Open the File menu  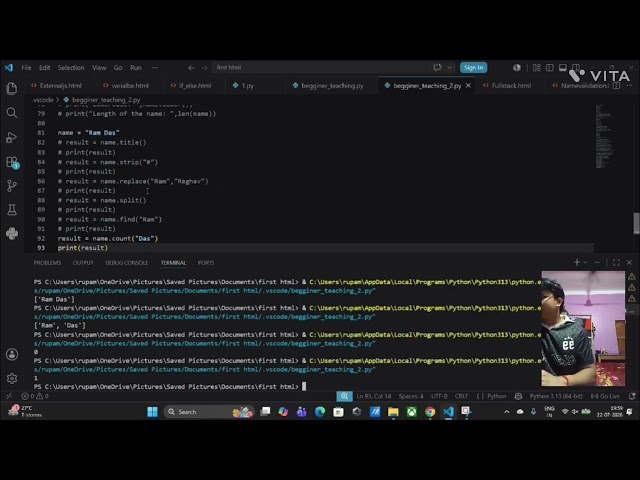26,68
